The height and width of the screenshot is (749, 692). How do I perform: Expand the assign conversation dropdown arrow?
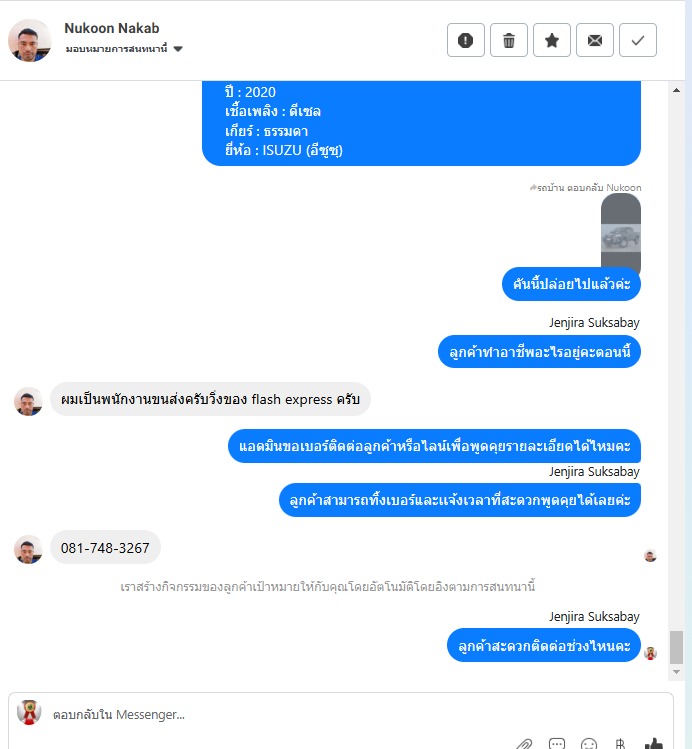coord(178,49)
